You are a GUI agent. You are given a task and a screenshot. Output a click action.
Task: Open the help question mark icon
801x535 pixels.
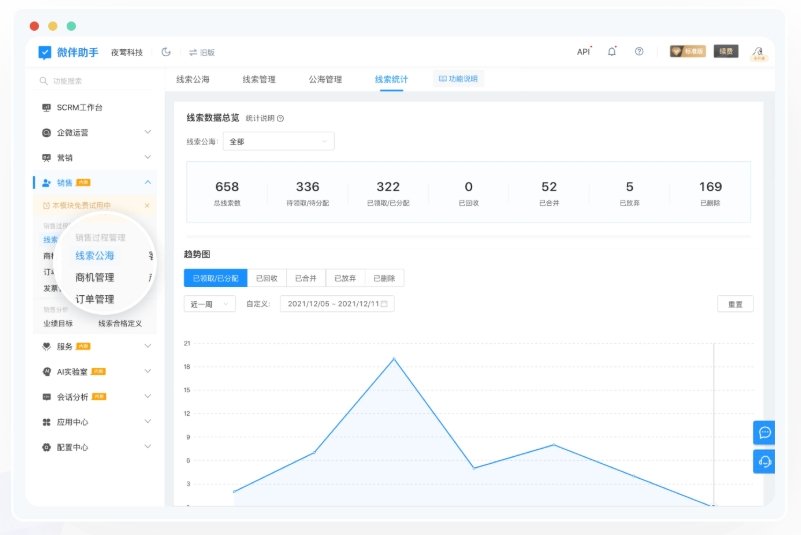coord(639,52)
